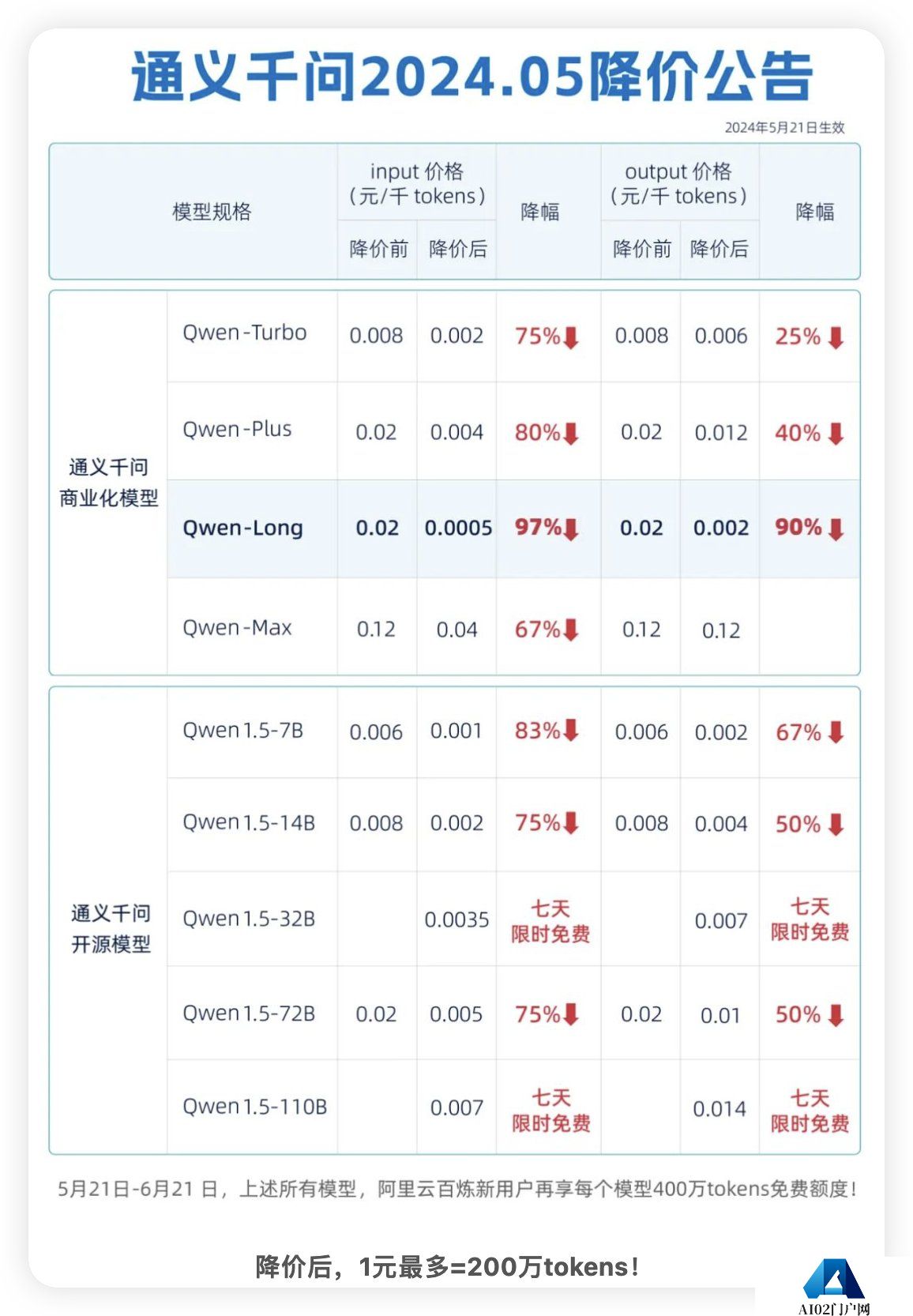This screenshot has width=913, height=1316.
Task: Click the down arrow beside Qwen-Max 67%
Action: point(571,630)
